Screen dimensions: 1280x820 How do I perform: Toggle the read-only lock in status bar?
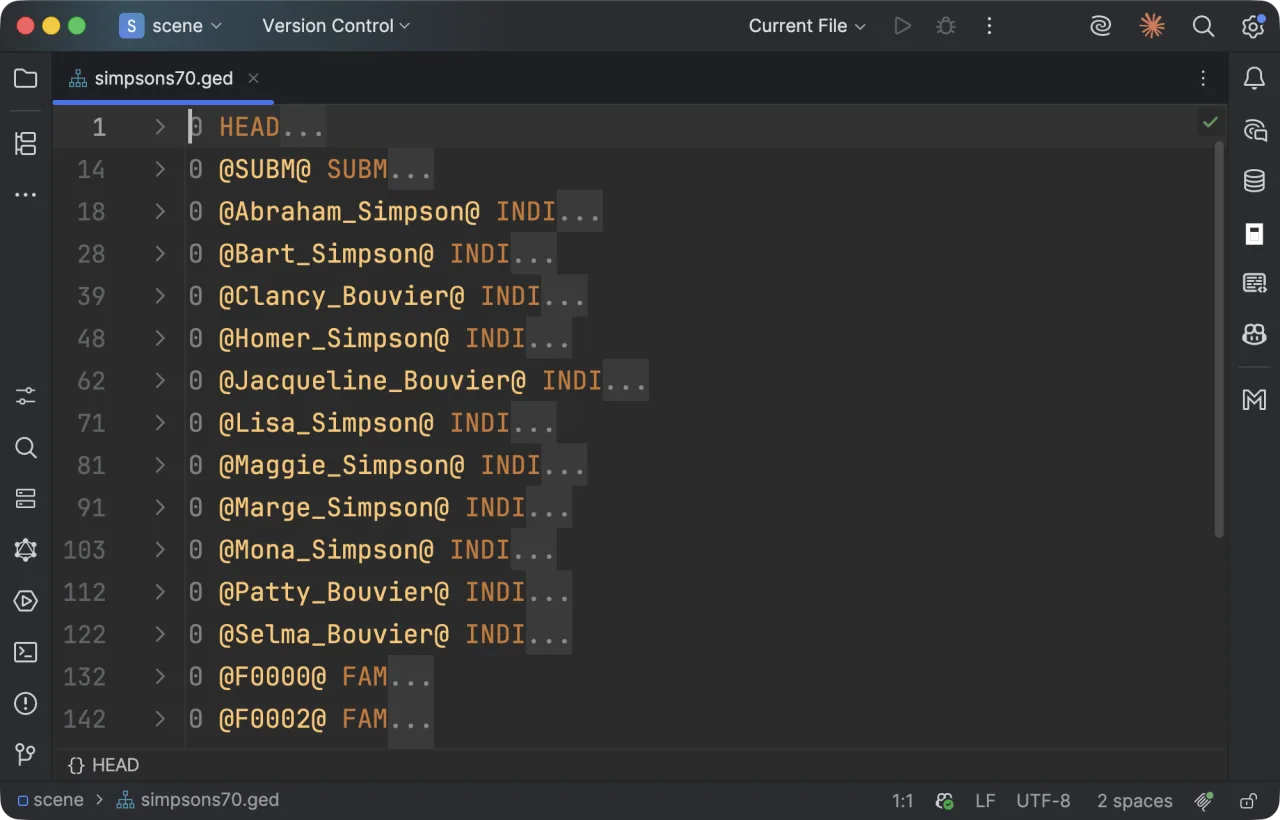[x=1248, y=801]
